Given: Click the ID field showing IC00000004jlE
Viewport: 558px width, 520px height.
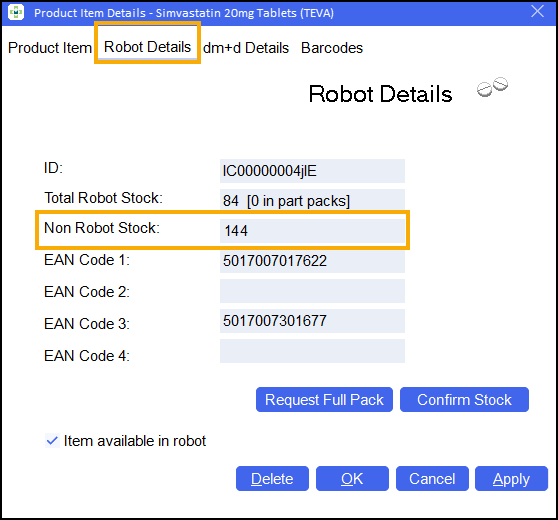Looking at the screenshot, I should pyautogui.click(x=312, y=171).
